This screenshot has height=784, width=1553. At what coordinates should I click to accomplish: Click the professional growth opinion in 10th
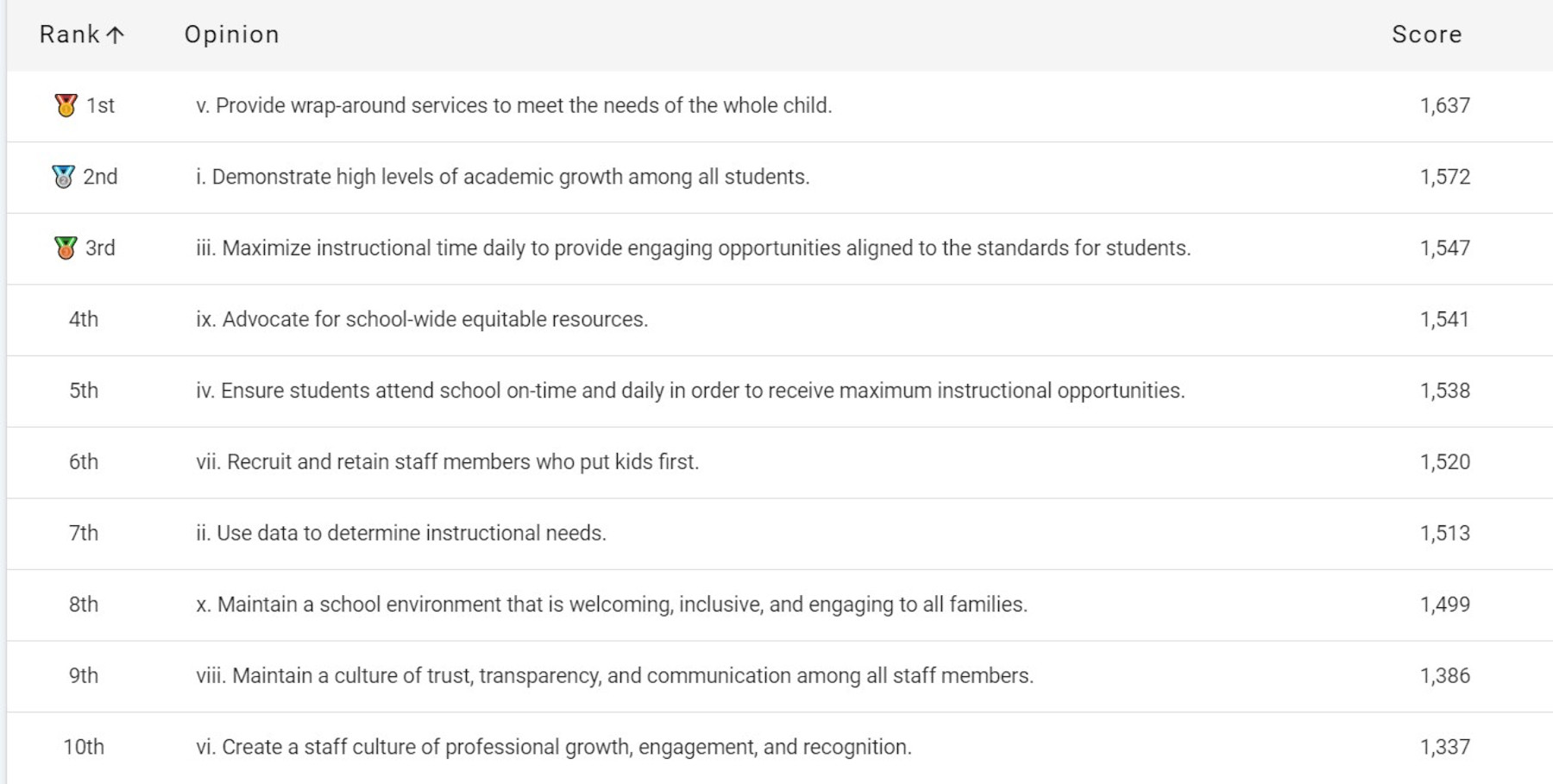click(554, 747)
